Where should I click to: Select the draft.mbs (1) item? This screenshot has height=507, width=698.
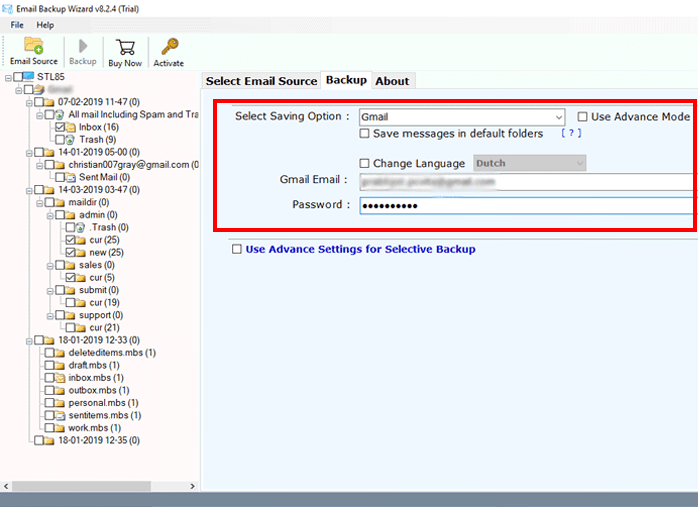[x=94, y=365]
